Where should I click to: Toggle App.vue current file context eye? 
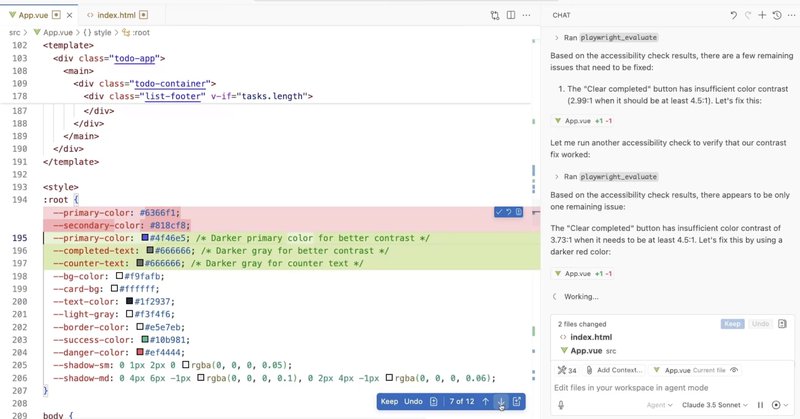point(734,371)
